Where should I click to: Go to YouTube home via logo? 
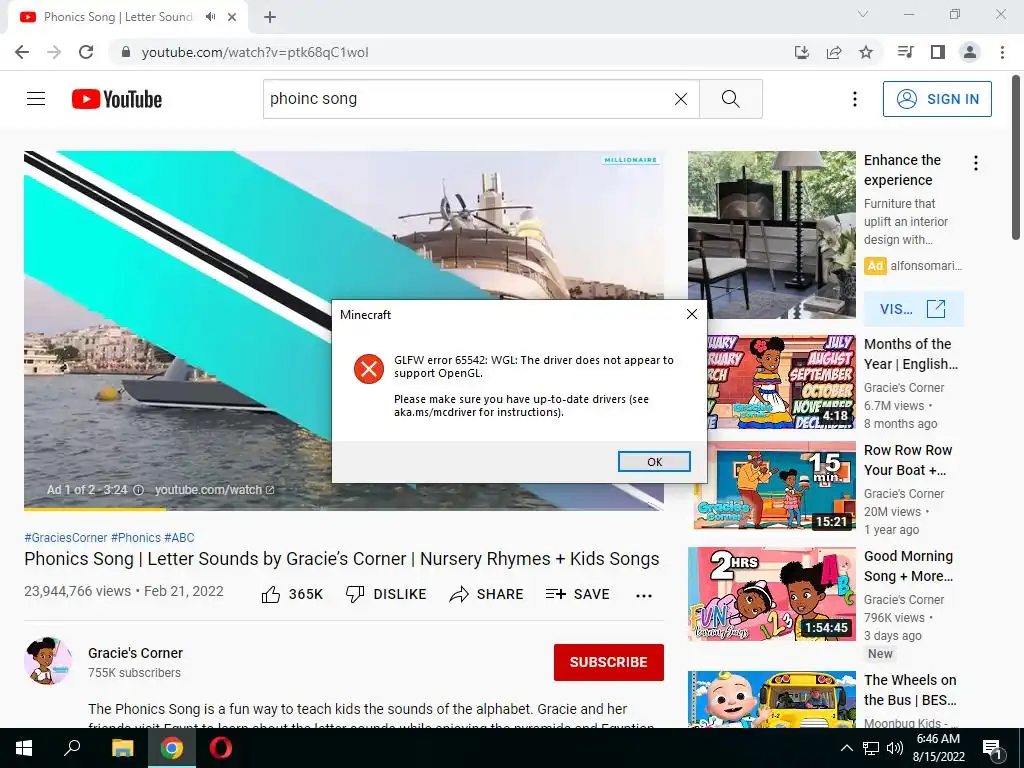(117, 99)
